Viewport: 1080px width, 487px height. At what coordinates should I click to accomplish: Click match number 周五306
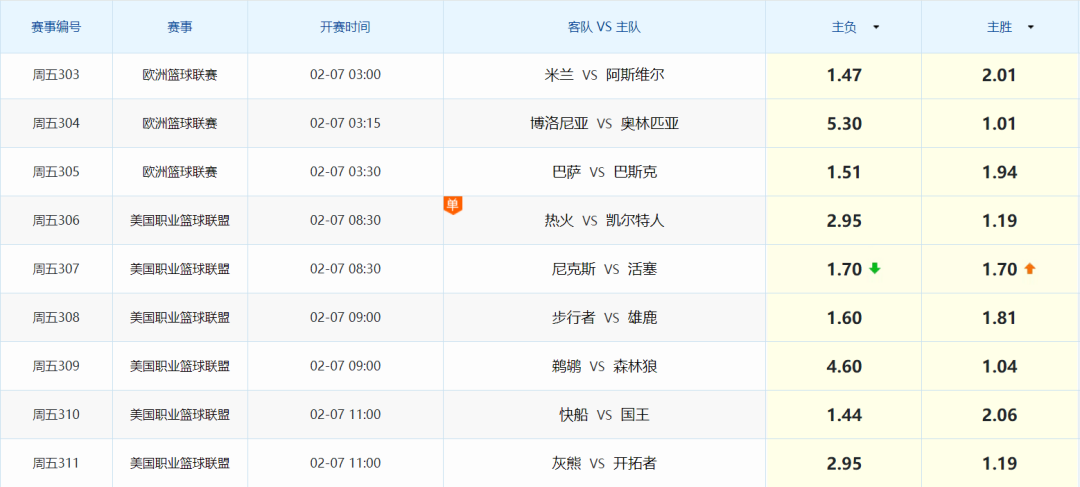pyautogui.click(x=56, y=221)
